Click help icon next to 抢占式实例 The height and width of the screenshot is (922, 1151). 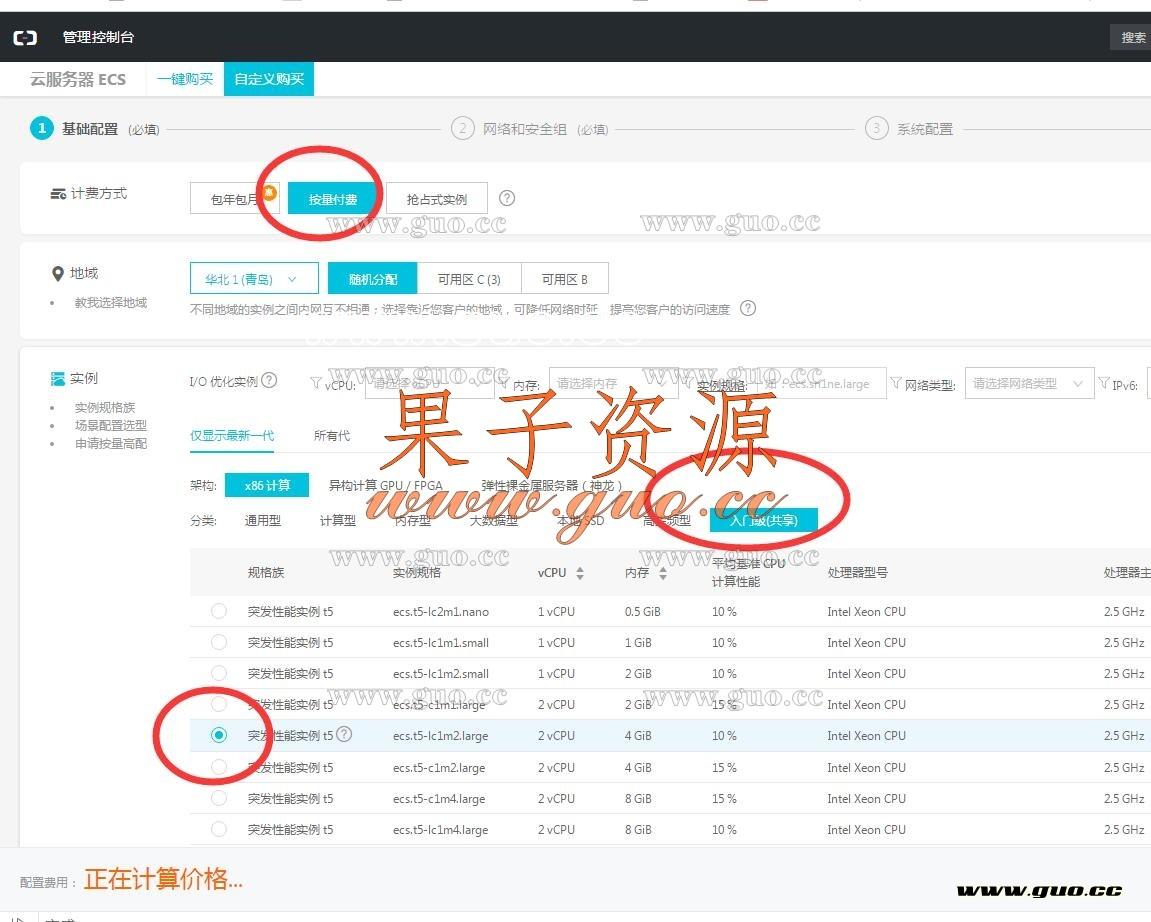(507, 198)
